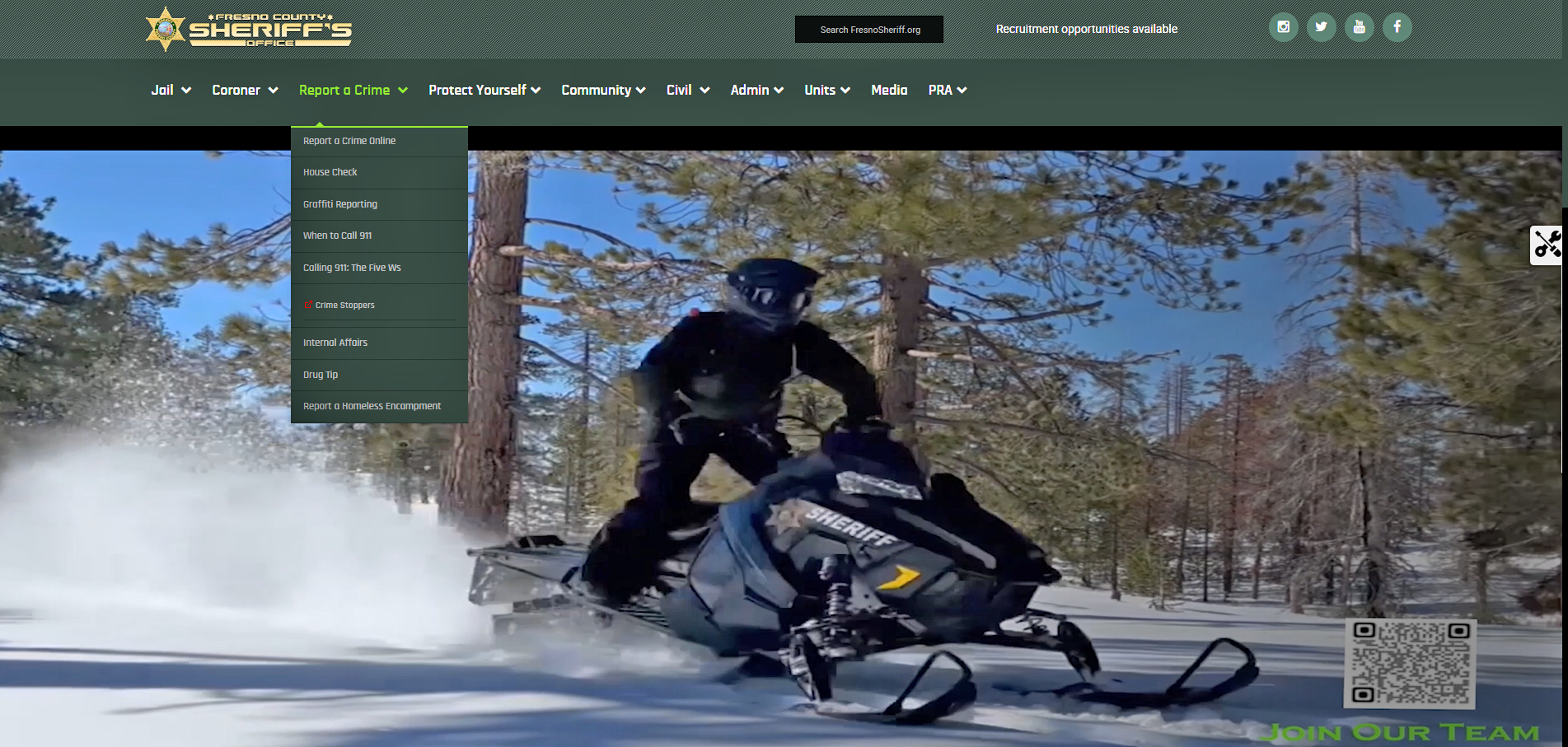Expand the Community dropdown chevron
This screenshot has width=1568, height=747.
(641, 91)
